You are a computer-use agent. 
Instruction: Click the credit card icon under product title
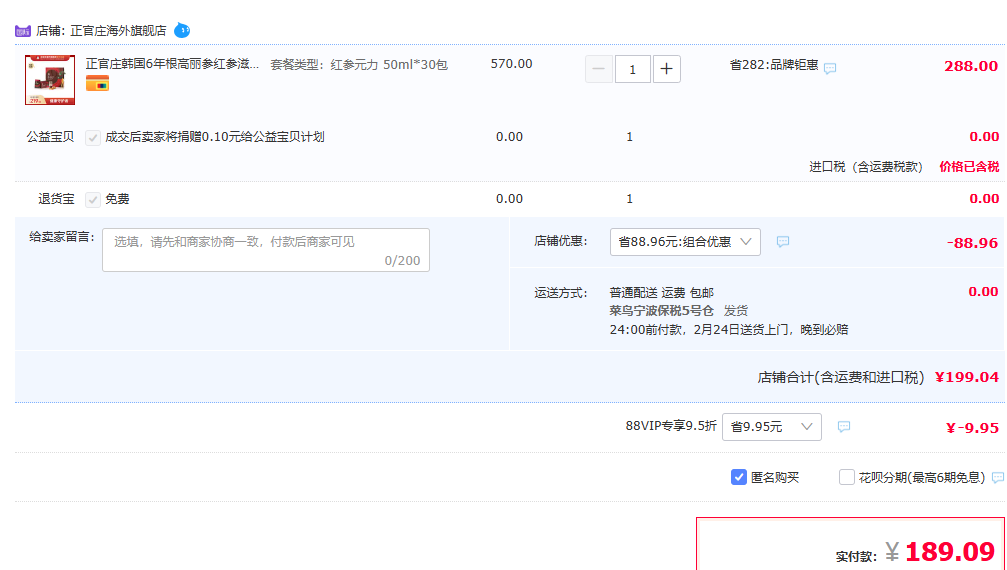pyautogui.click(x=98, y=83)
